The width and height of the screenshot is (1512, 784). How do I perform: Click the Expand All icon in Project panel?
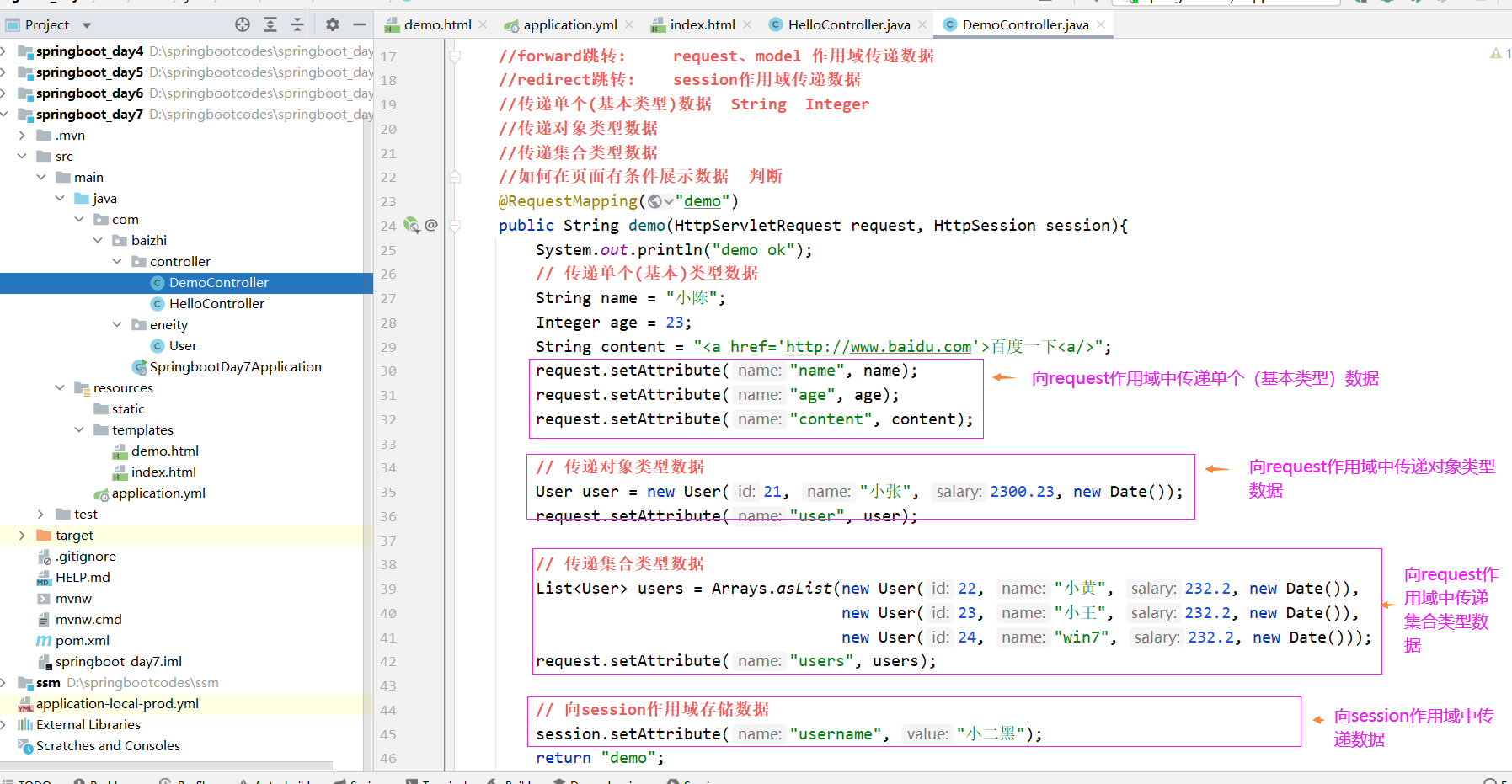[270, 24]
